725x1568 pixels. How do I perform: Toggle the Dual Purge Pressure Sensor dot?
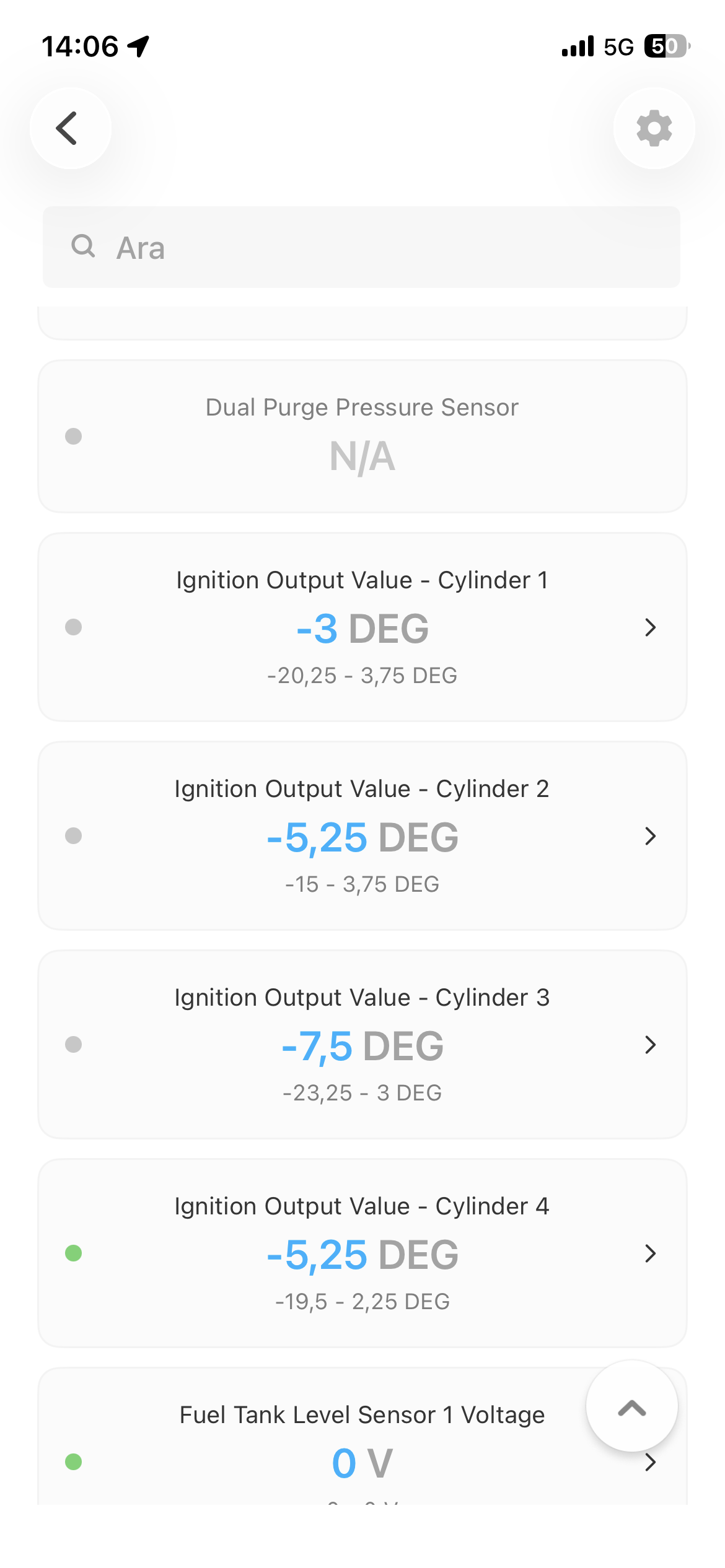pos(74,436)
